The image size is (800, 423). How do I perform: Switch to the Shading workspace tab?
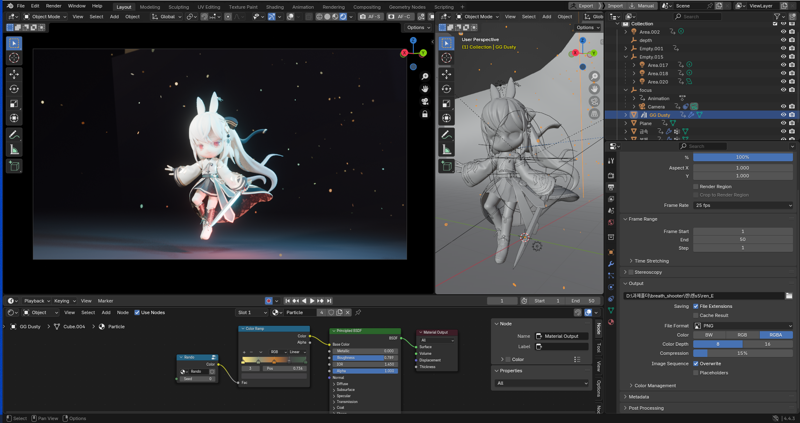point(274,7)
